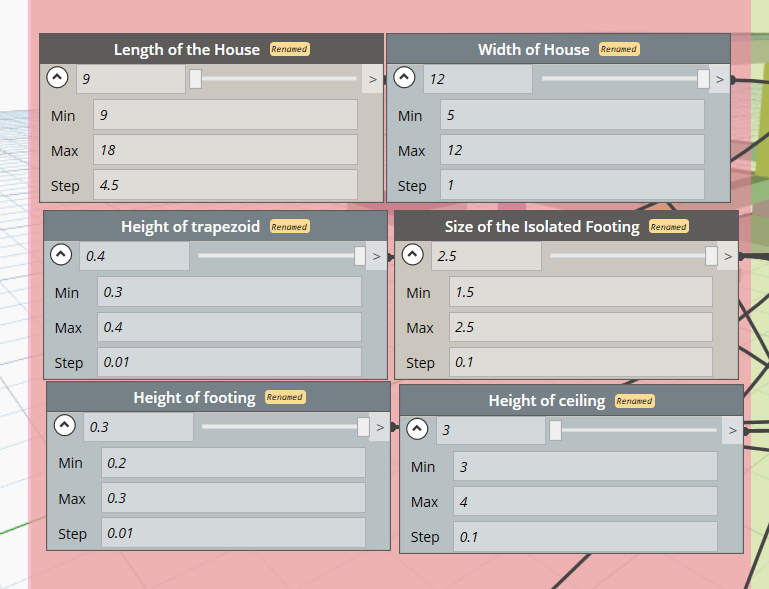Collapse the Height of ceiling slider settings
The height and width of the screenshot is (589, 769).
[417, 429]
